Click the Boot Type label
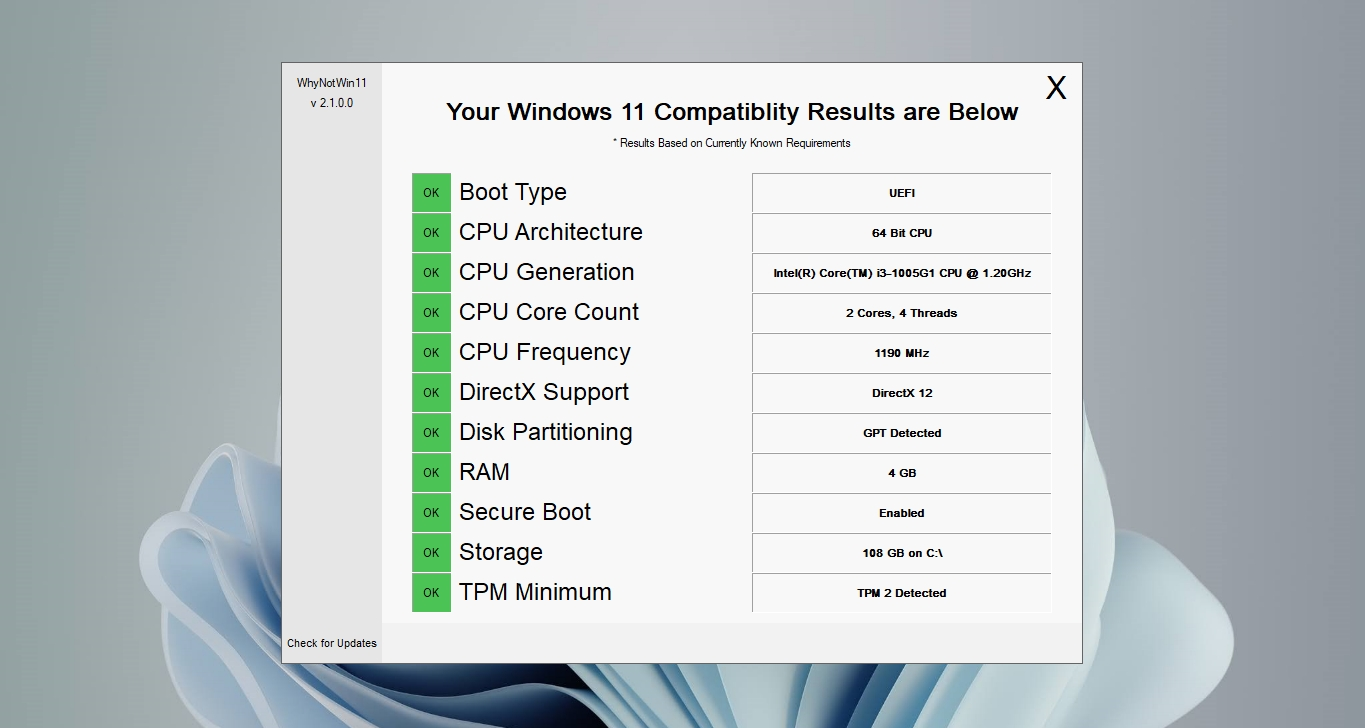The width and height of the screenshot is (1365, 728). pos(513,192)
